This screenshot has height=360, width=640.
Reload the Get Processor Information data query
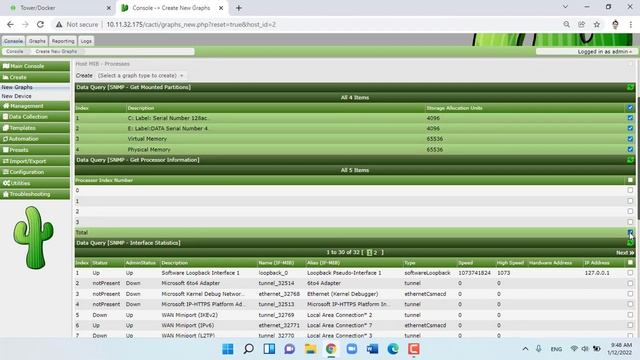[630, 160]
